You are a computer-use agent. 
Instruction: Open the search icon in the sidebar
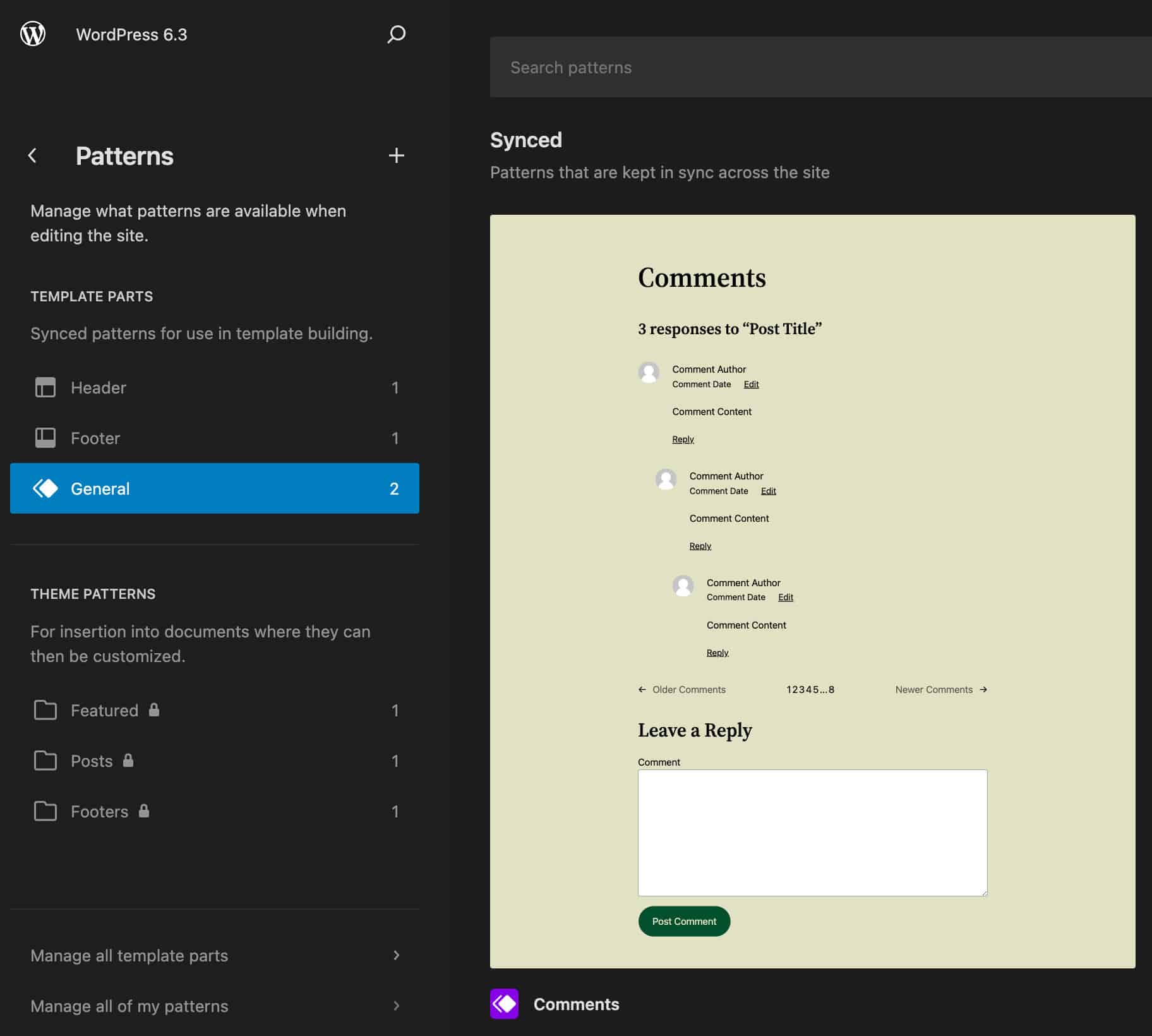click(396, 35)
